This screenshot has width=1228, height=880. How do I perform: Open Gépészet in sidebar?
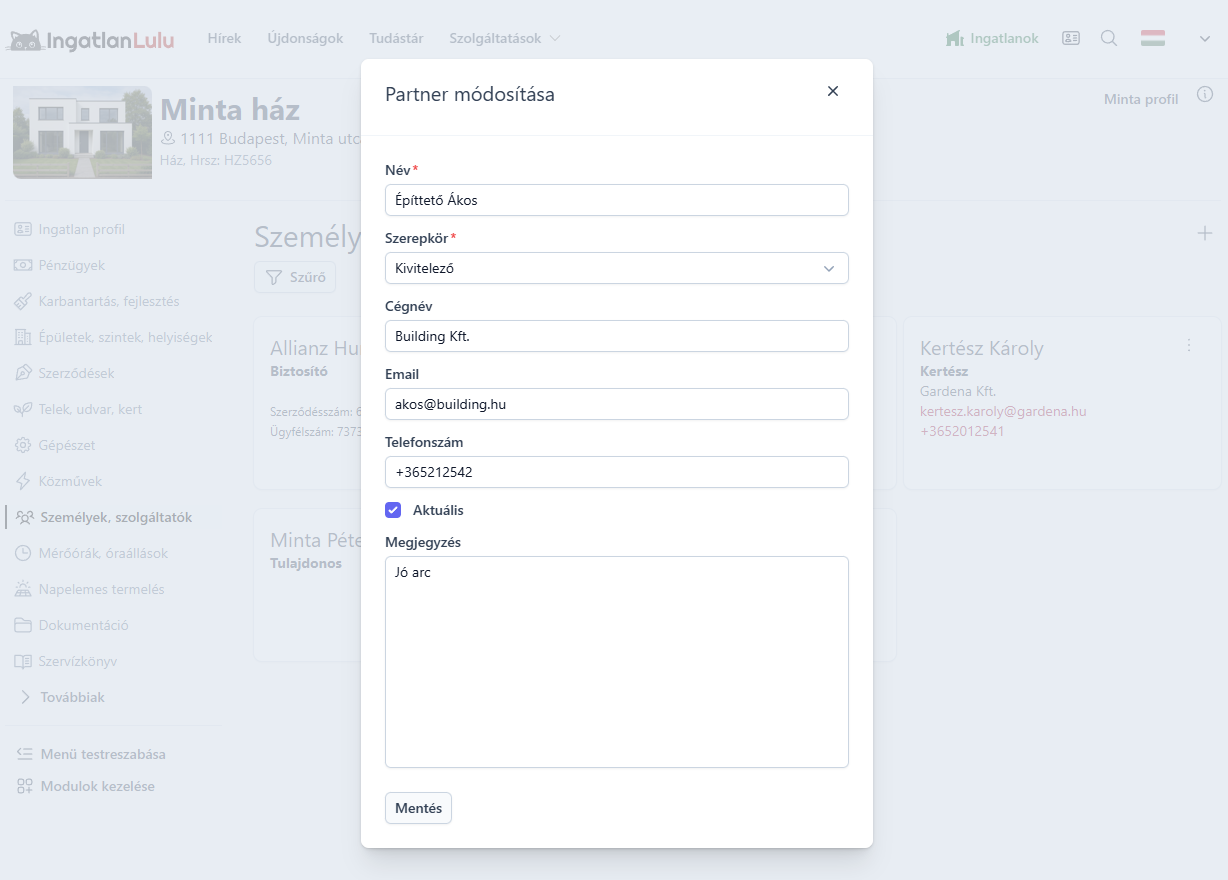[55, 445]
